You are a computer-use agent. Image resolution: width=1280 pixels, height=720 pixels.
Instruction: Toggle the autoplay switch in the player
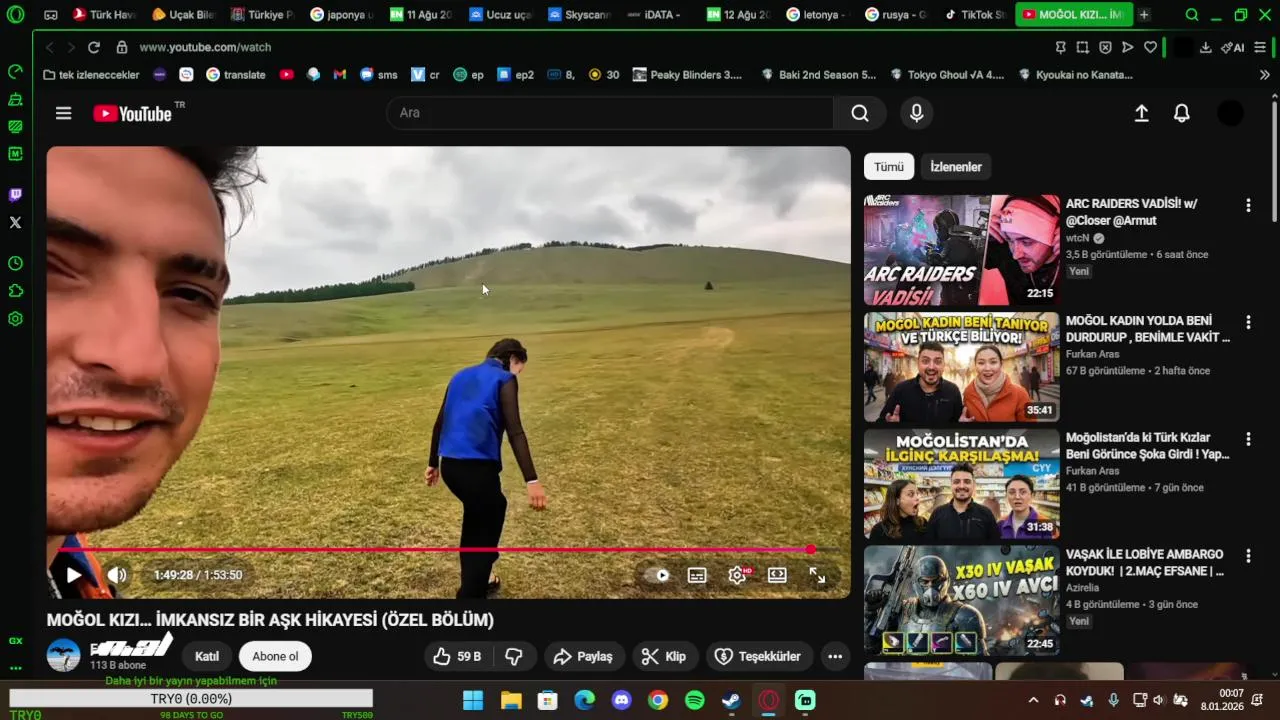(657, 575)
